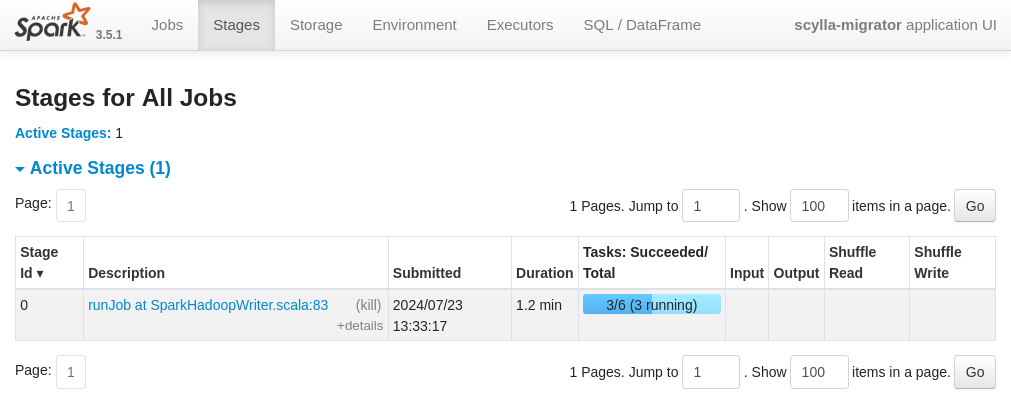The image size is (1011, 405).
Task: Go to the Executors tab
Action: (x=519, y=25)
